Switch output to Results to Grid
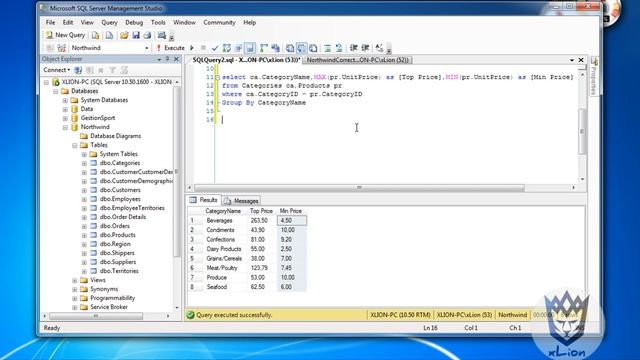640x360 pixels. pos(301,48)
